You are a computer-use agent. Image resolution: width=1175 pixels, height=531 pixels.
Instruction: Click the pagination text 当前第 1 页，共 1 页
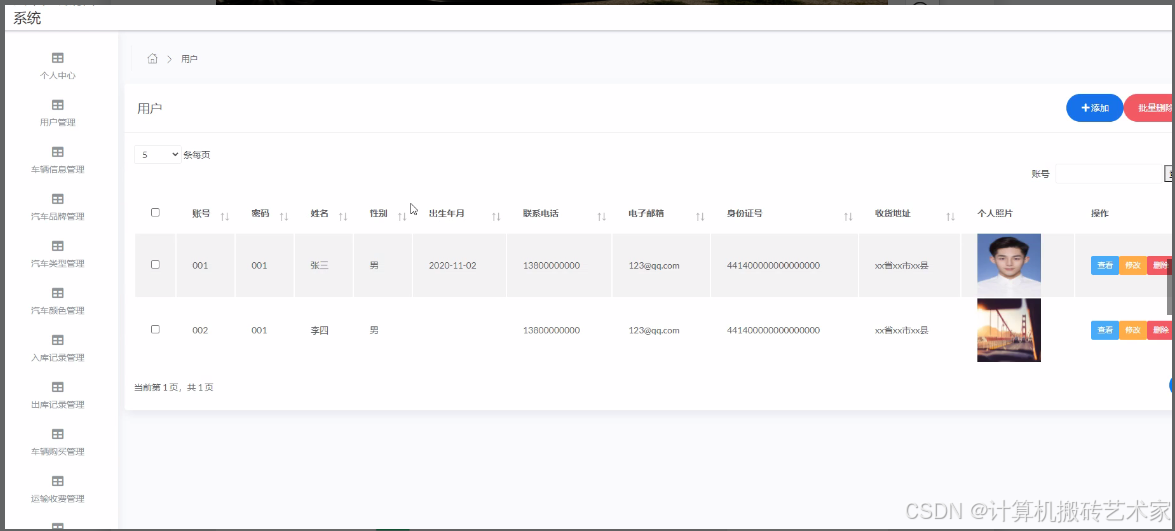(174, 387)
